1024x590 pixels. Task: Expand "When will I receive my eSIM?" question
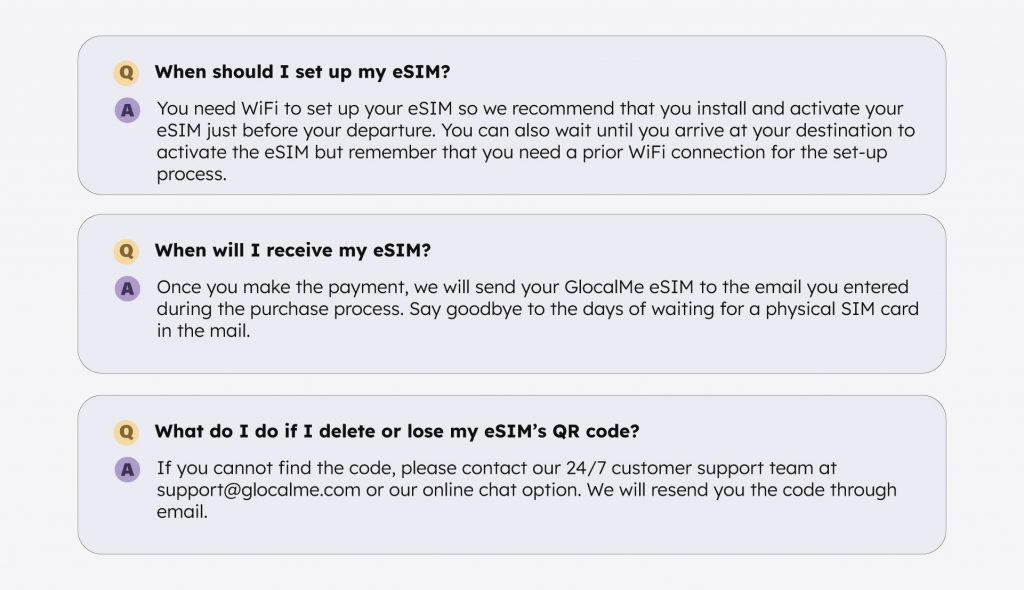pos(293,250)
